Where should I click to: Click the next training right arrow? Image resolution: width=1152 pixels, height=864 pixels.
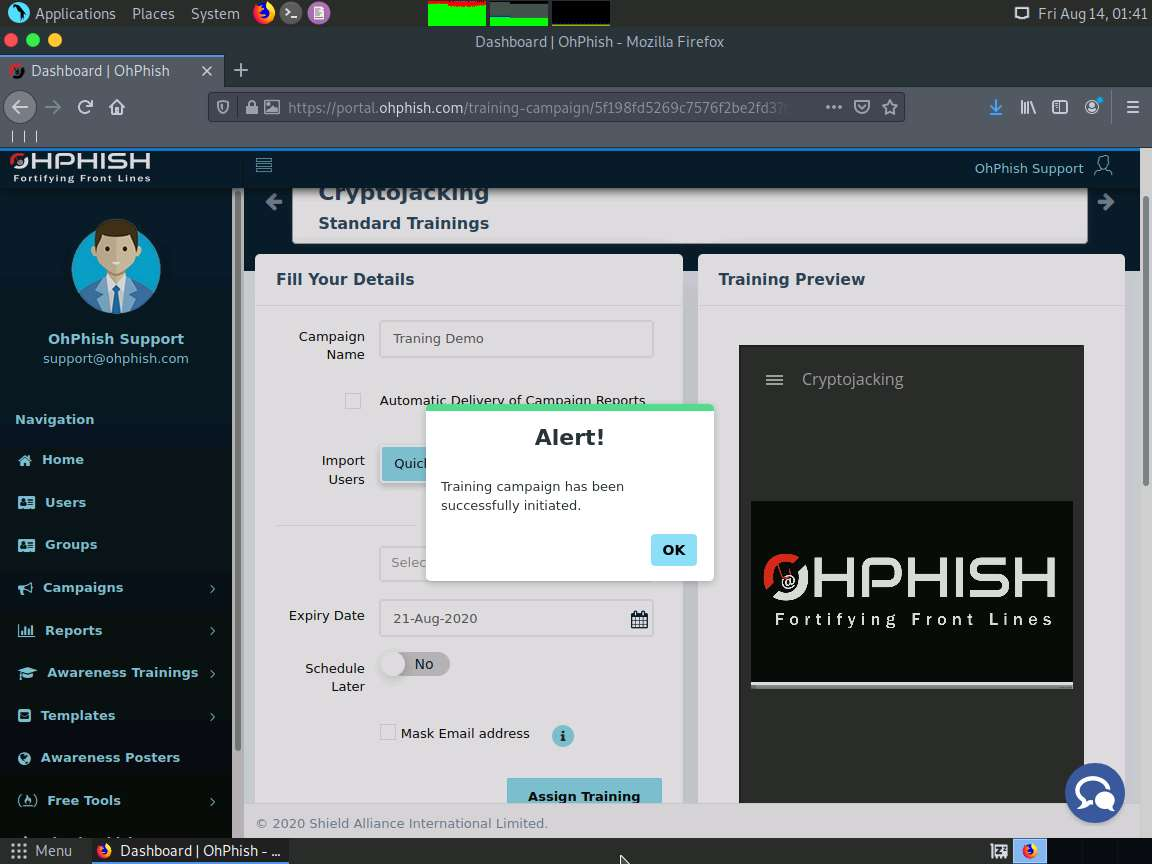[x=1106, y=201]
